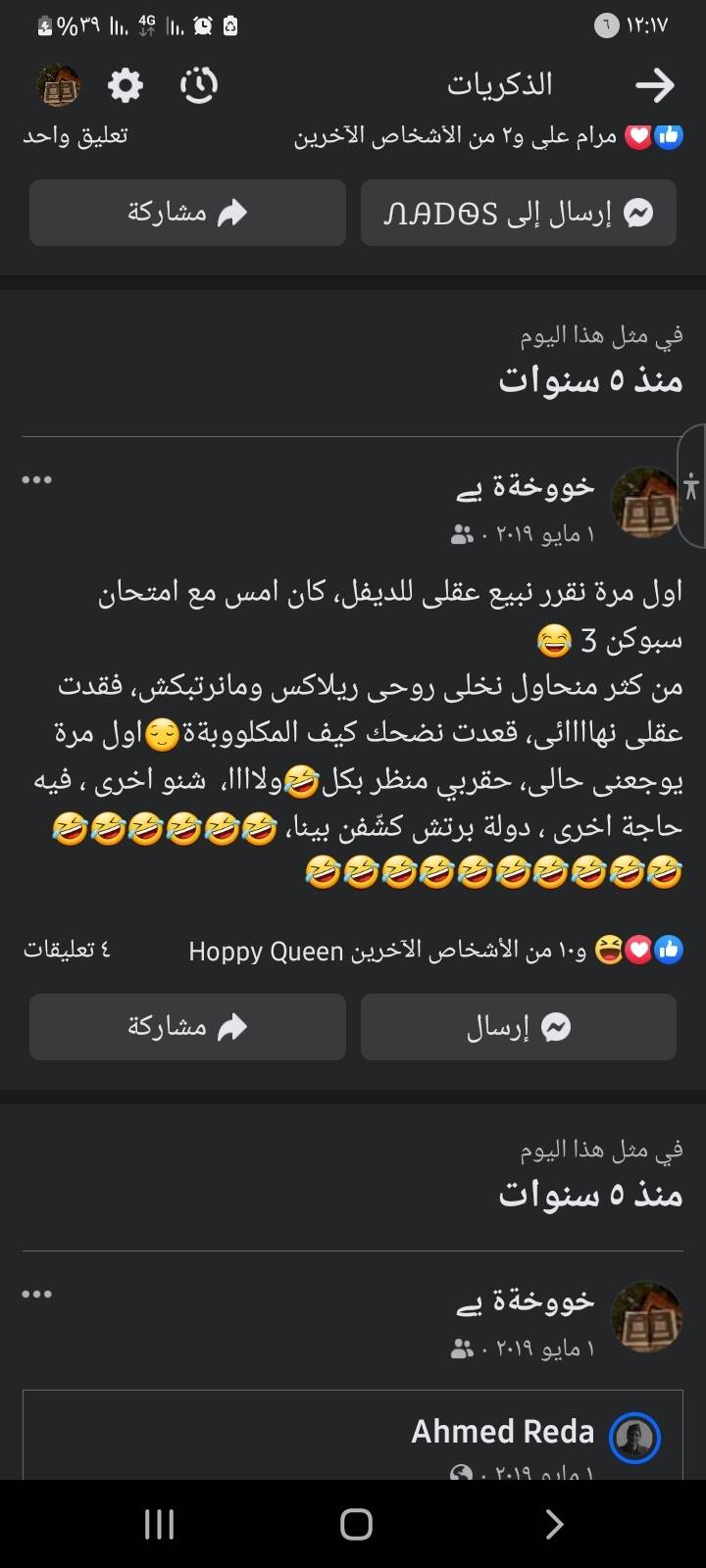Open the clock reminder icon in header
706x1568 pixels.
click(199, 86)
